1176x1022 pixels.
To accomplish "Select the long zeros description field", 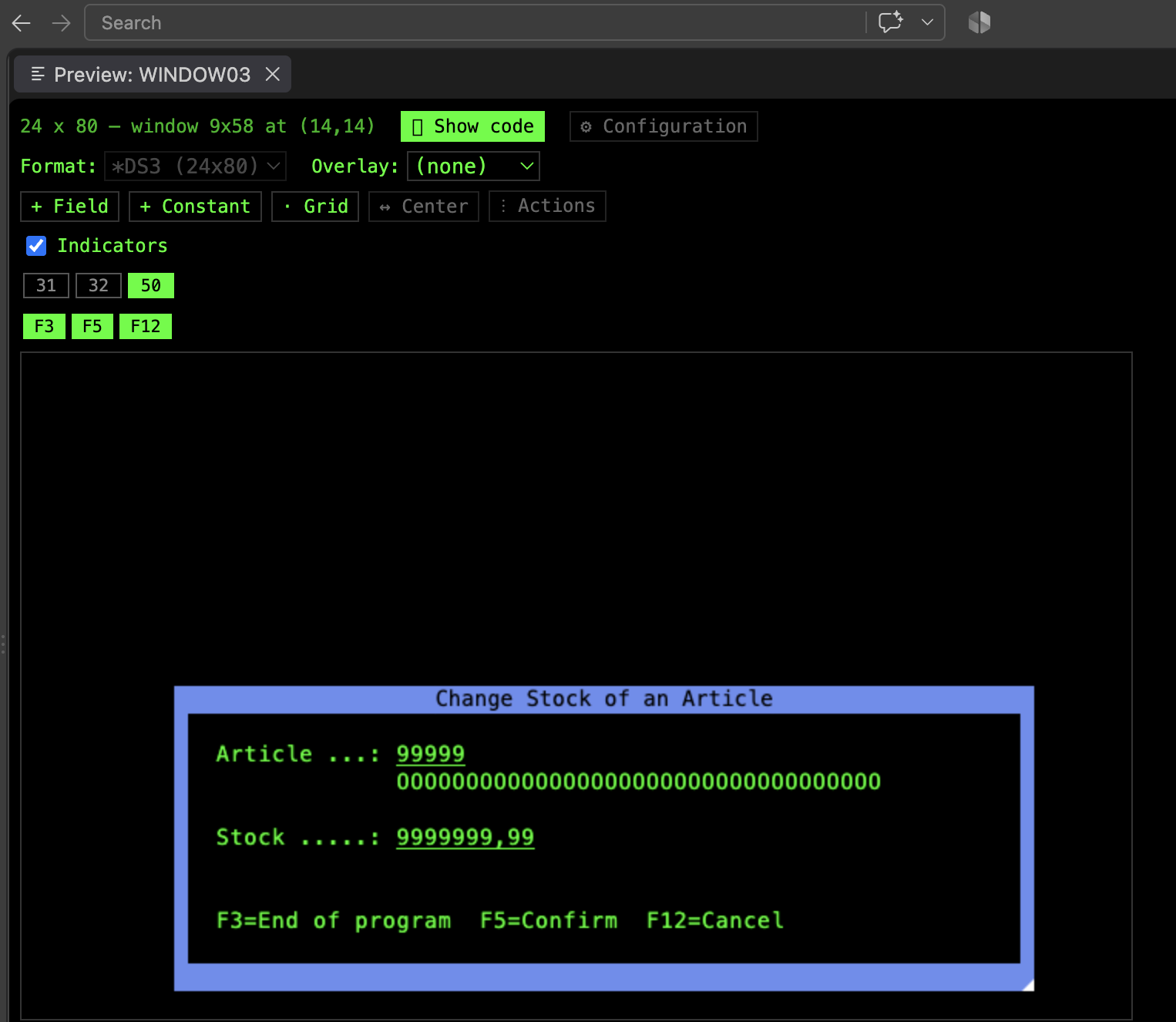I will 639,782.
